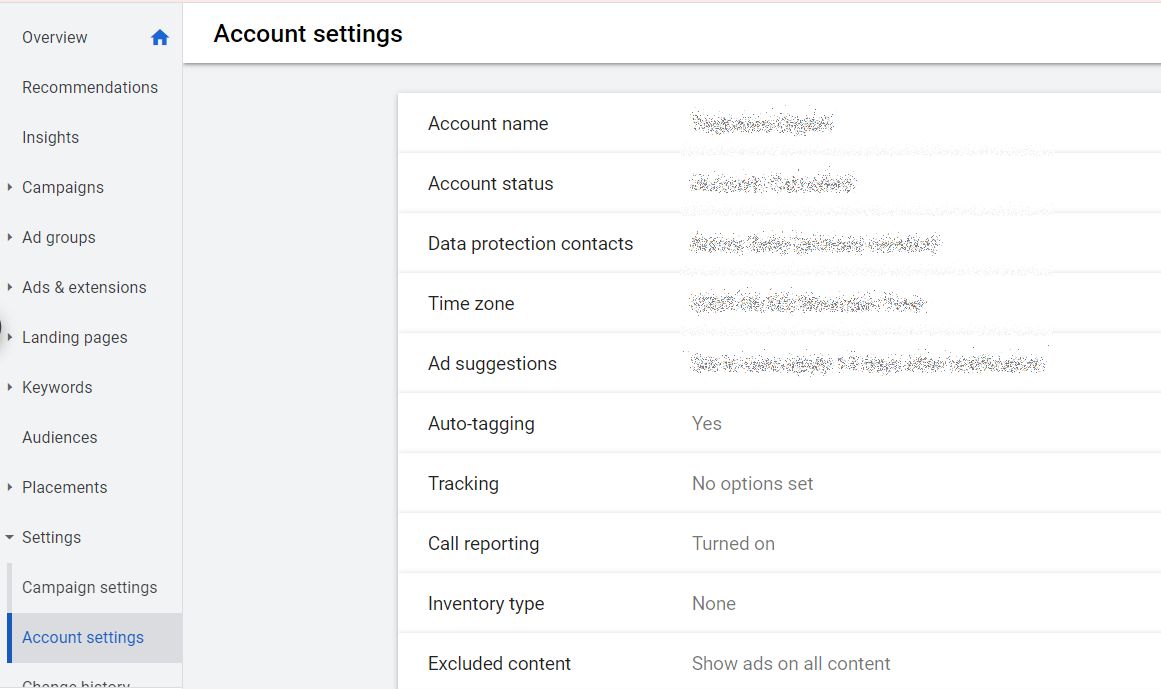Screen dimensions: 1161x689
Task: Go to Campaign settings
Action: point(90,587)
